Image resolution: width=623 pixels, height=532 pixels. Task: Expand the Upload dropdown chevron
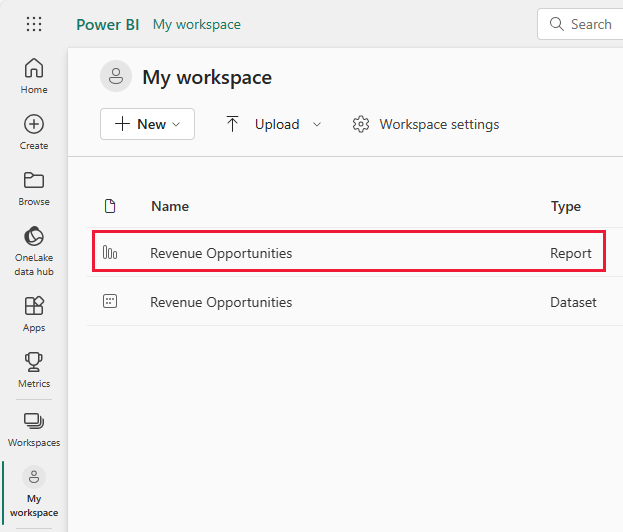(317, 124)
